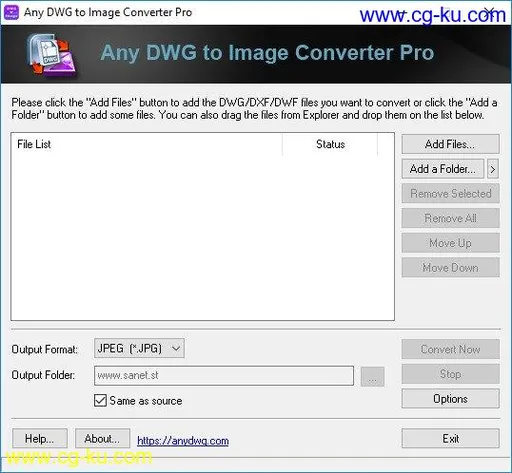The width and height of the screenshot is (512, 473).
Task: Click the Convert Now button
Action: pos(450,349)
